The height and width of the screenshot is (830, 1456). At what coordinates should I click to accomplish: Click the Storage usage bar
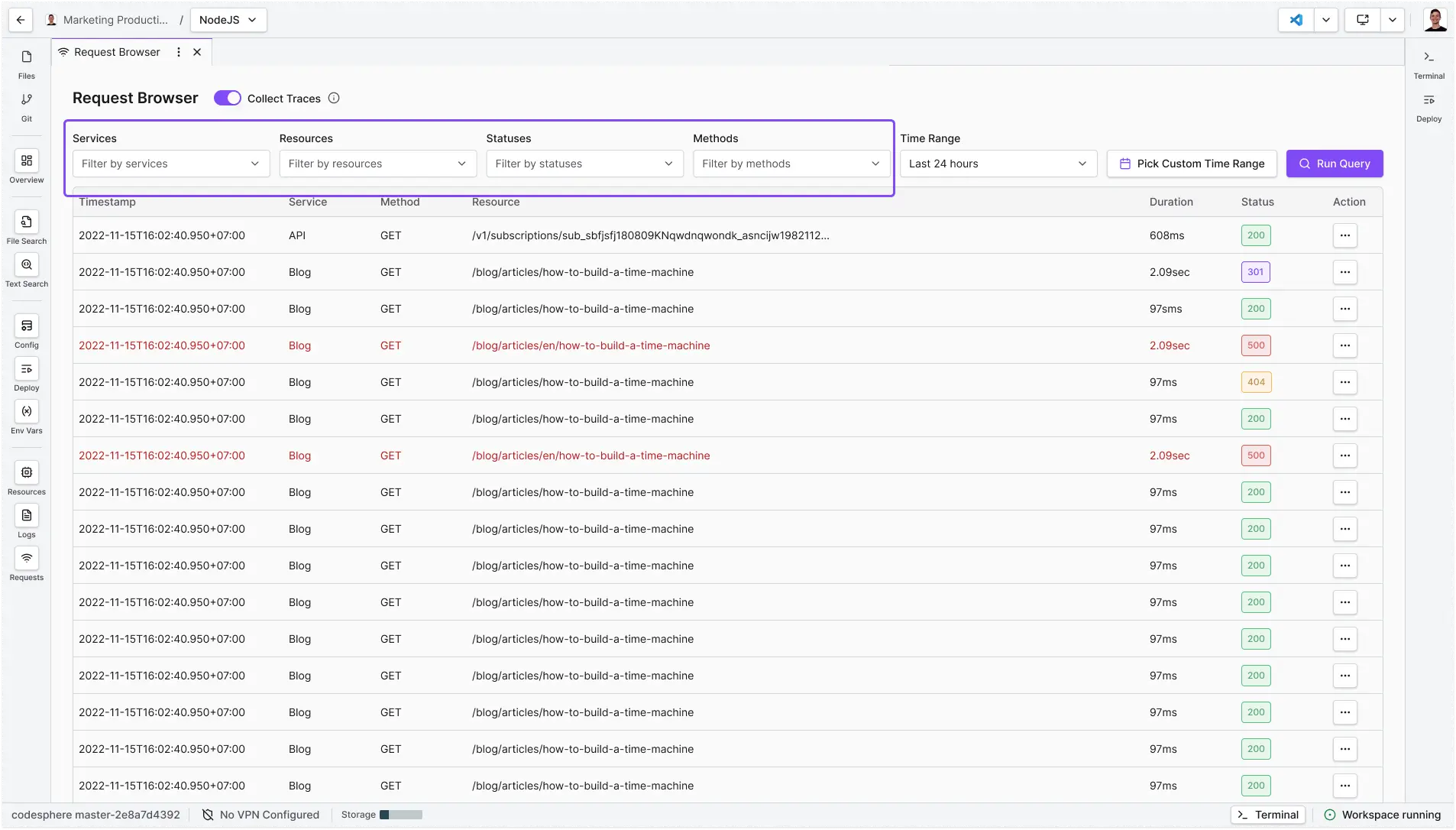click(401, 815)
